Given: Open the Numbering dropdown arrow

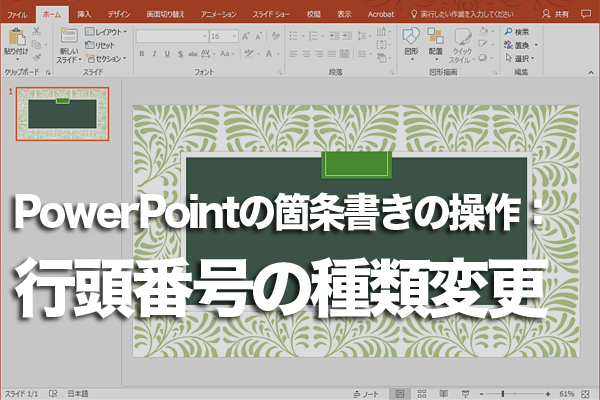Looking at the screenshot, I should (x=322, y=36).
